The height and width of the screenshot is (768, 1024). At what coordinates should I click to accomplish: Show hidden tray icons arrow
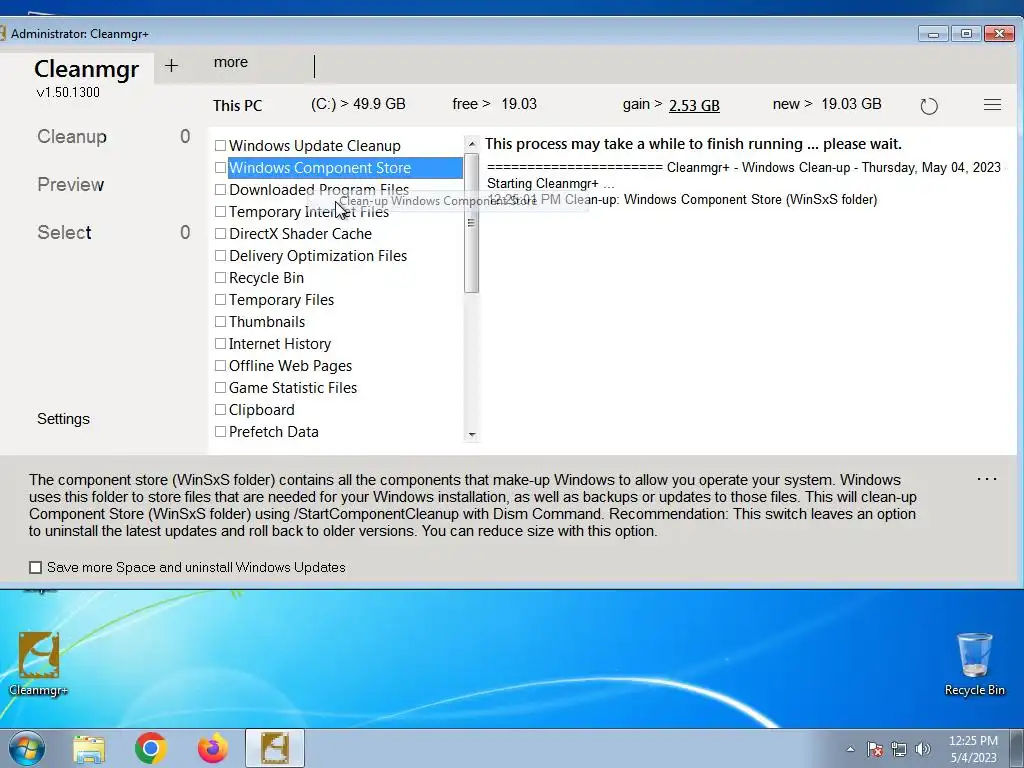(850, 749)
